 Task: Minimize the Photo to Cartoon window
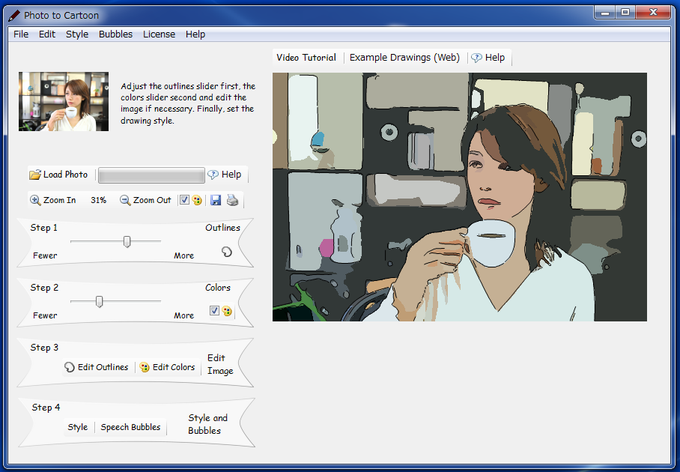[x=605, y=12]
